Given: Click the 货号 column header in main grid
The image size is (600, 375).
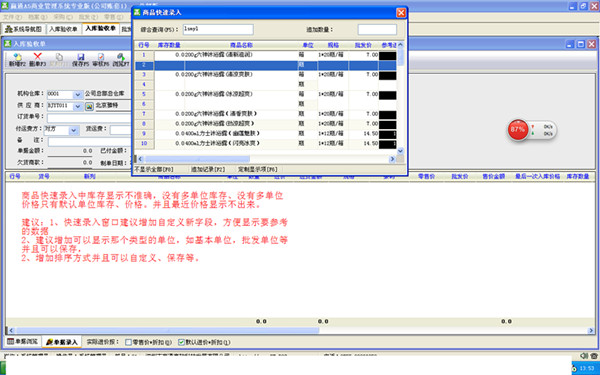Looking at the screenshot, I should (44, 176).
